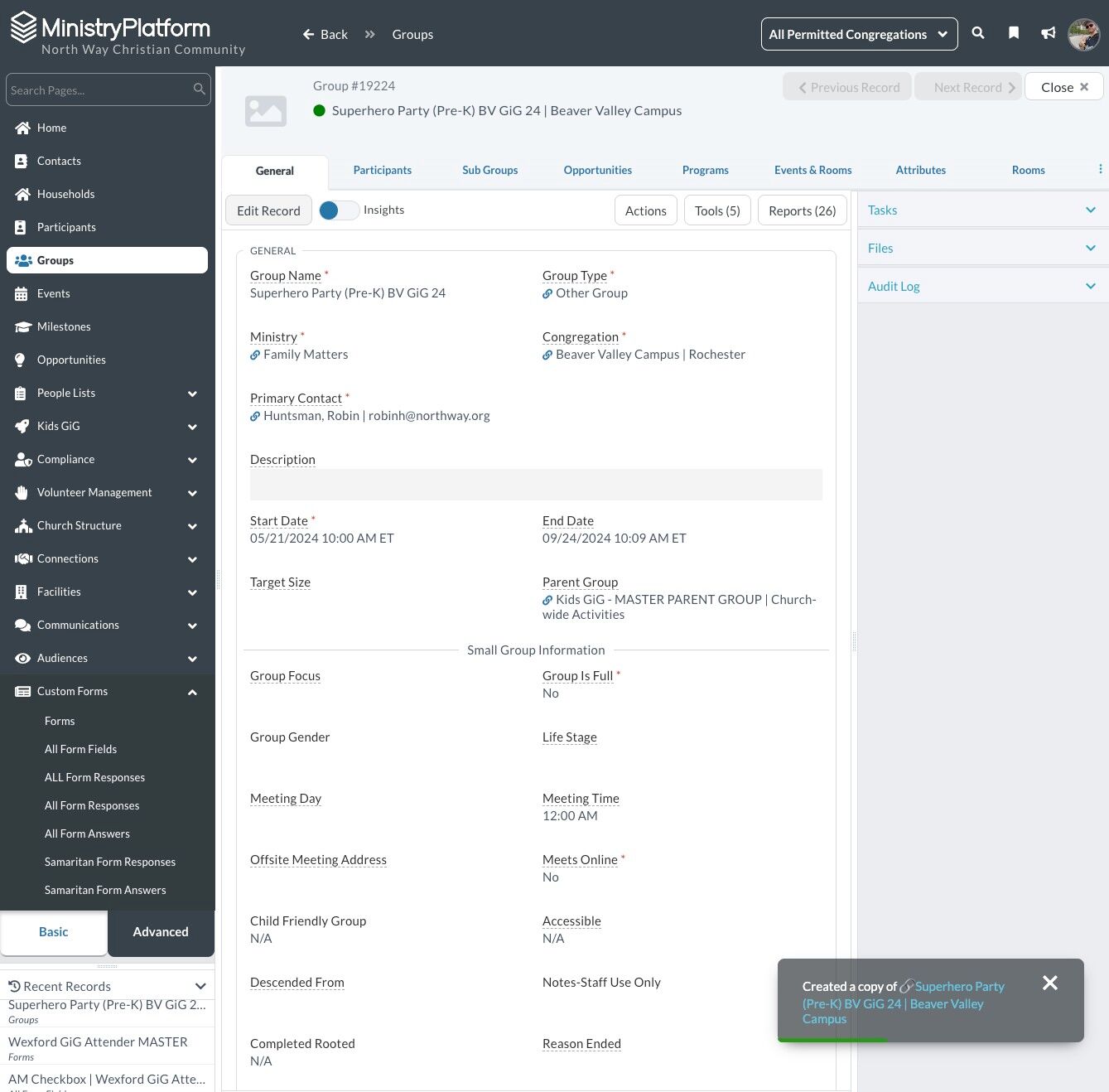Open the Kids GiG MASTER PARENT GROUP link
The image size is (1109, 1092).
pos(680,607)
